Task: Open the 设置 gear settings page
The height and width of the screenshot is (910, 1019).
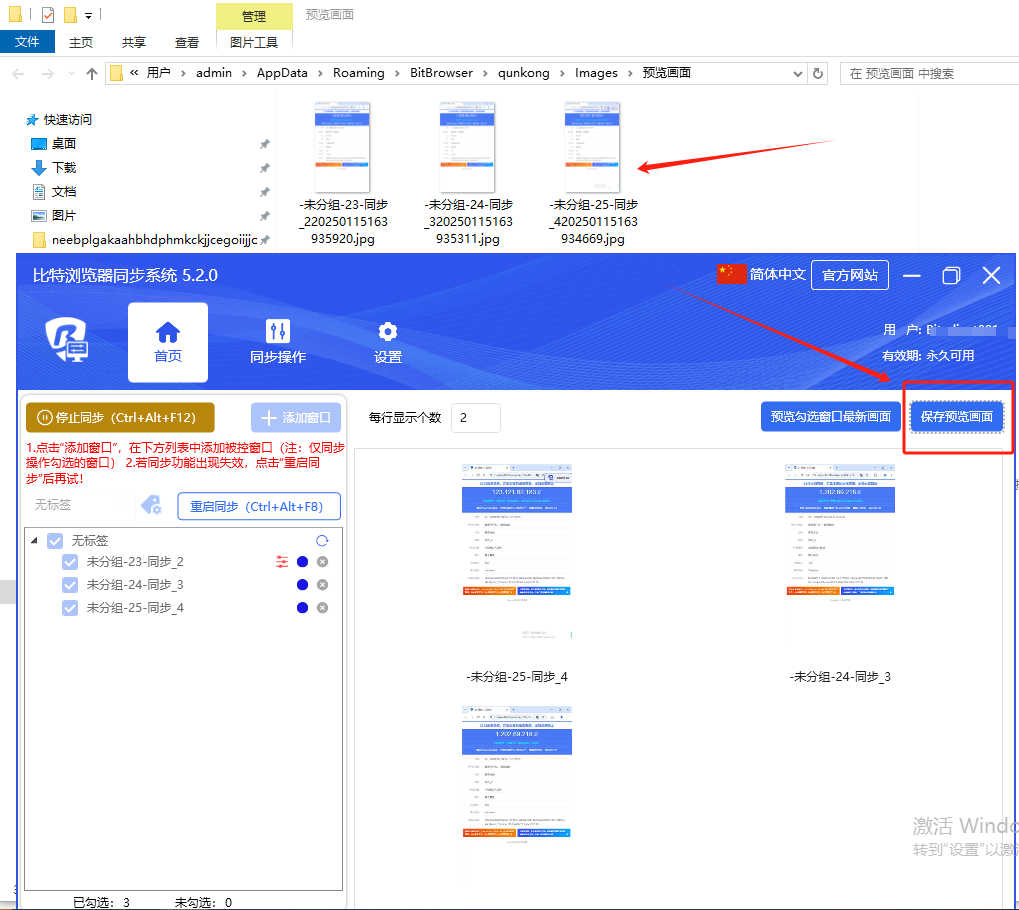Action: 388,342
